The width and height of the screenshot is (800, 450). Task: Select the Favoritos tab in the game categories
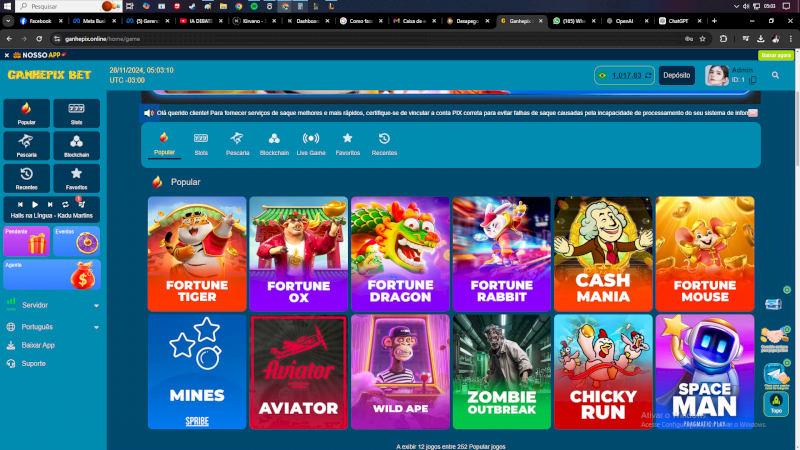(x=347, y=144)
